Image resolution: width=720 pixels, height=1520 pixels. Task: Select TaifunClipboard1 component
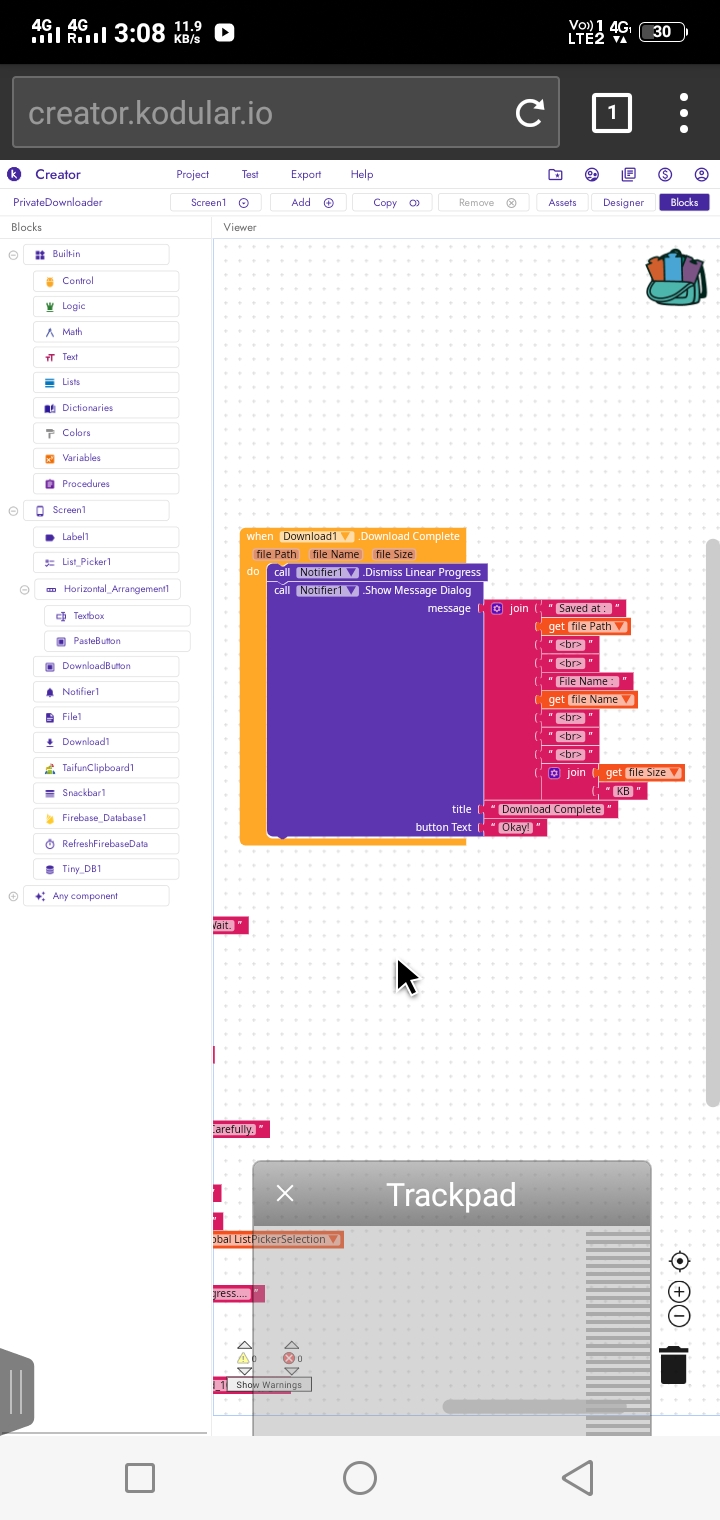coord(106,768)
